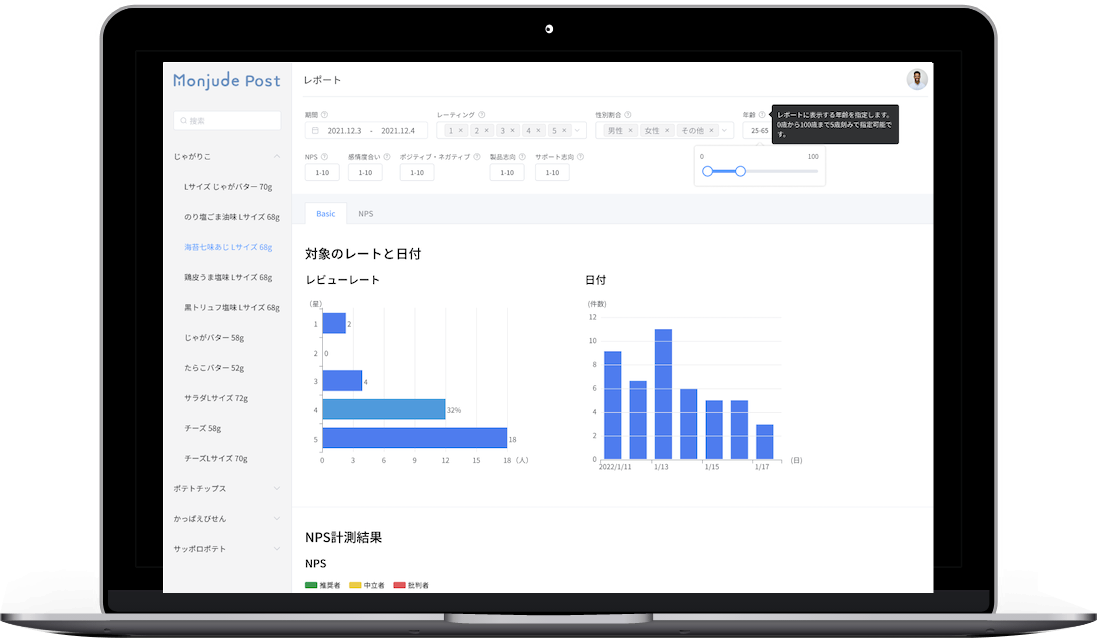Viewport: 1097px width, 638px height.
Task: Expand the ポテトチップス sidebar group
Action: click(277, 489)
